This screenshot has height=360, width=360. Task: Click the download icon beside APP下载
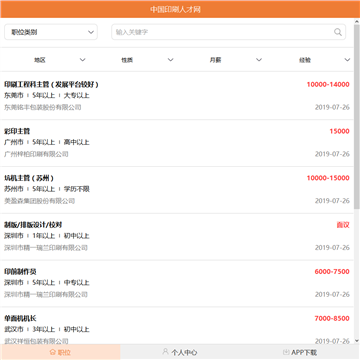tap(286, 352)
